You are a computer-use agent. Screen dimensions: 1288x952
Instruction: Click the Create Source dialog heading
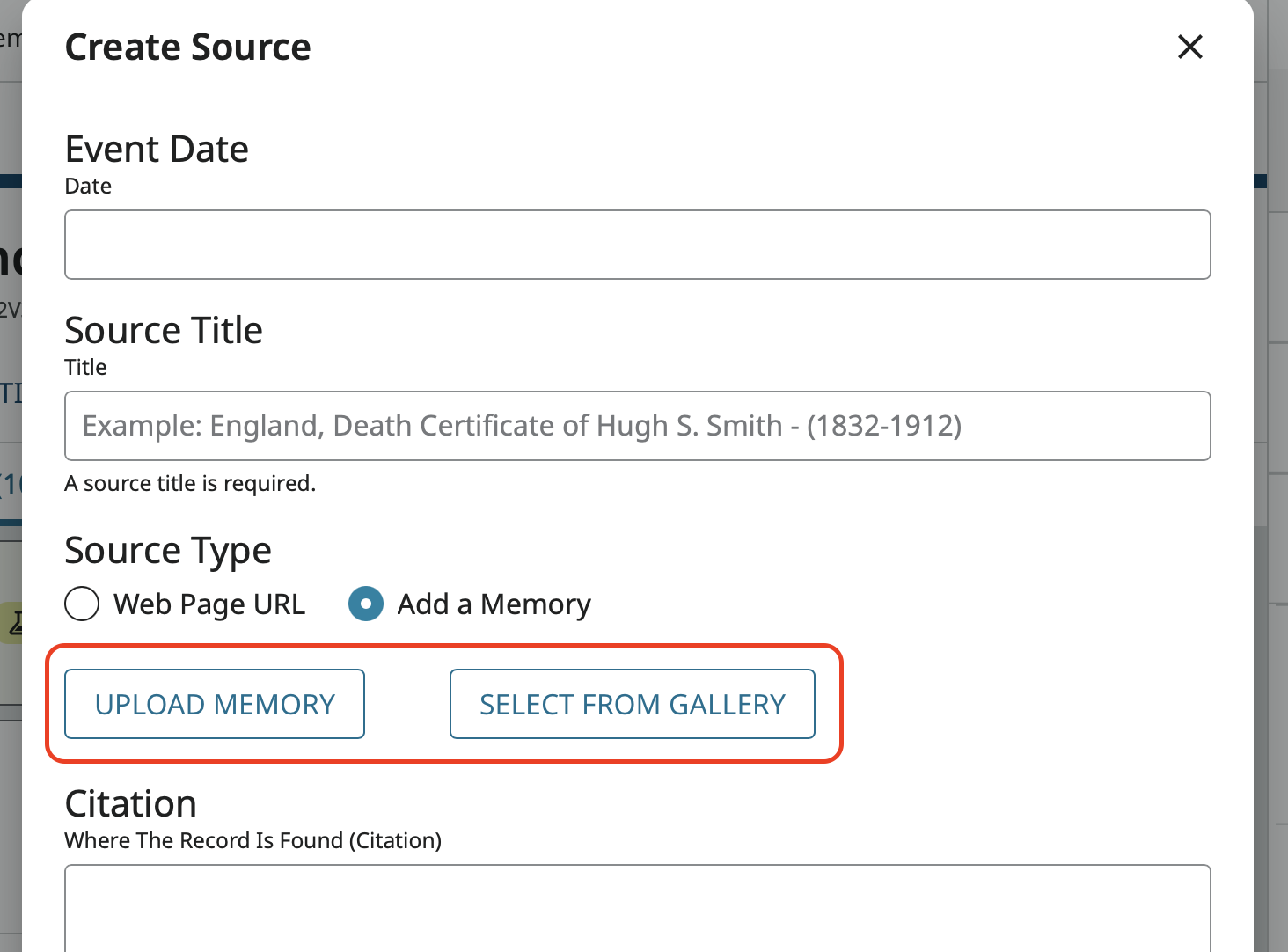(187, 48)
